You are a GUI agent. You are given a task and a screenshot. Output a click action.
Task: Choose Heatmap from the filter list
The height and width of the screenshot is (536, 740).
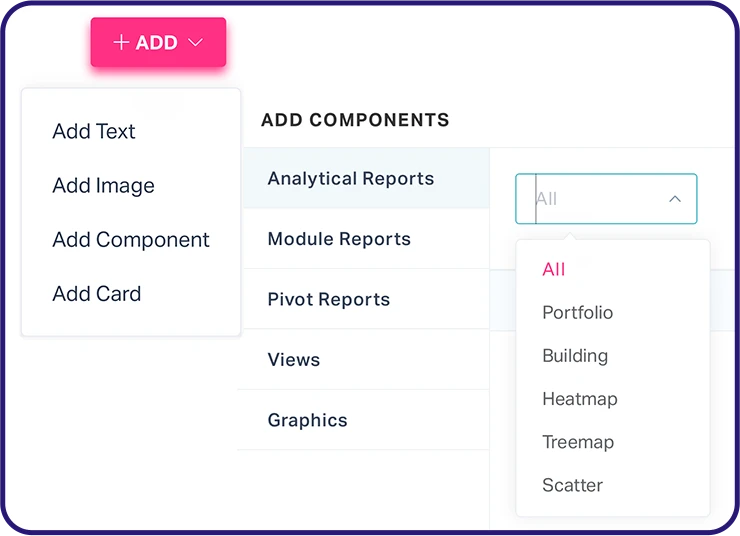(x=580, y=399)
